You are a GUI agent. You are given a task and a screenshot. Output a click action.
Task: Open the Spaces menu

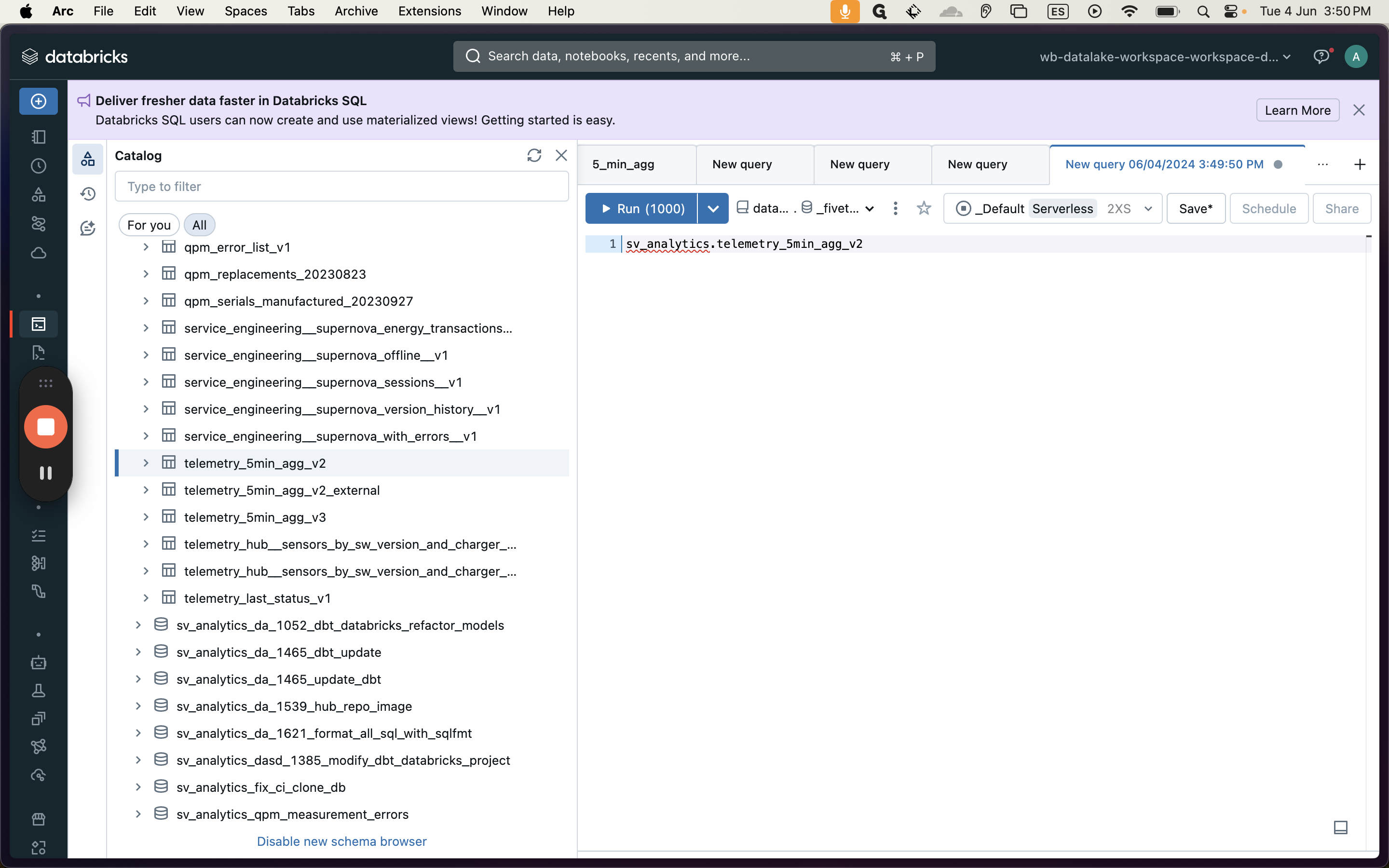[245, 12]
